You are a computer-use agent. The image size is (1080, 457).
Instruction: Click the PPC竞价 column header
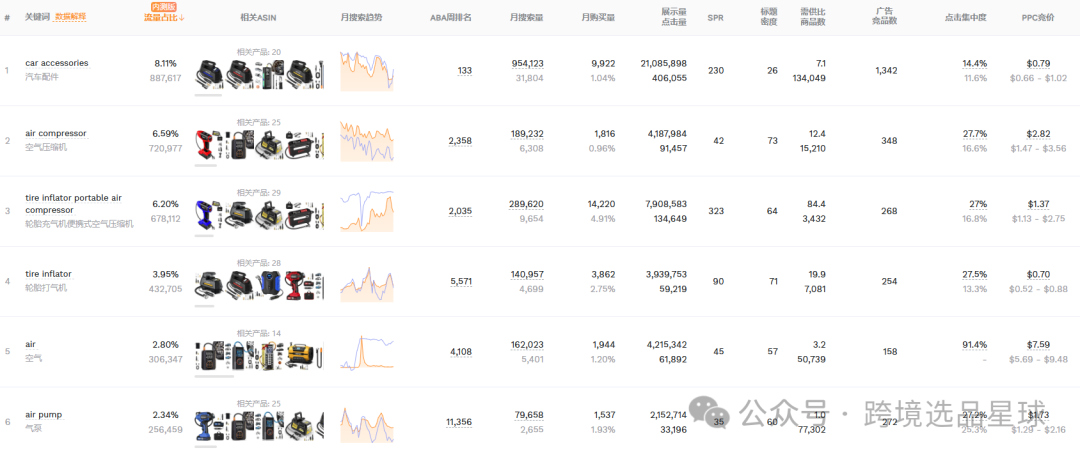point(1038,18)
